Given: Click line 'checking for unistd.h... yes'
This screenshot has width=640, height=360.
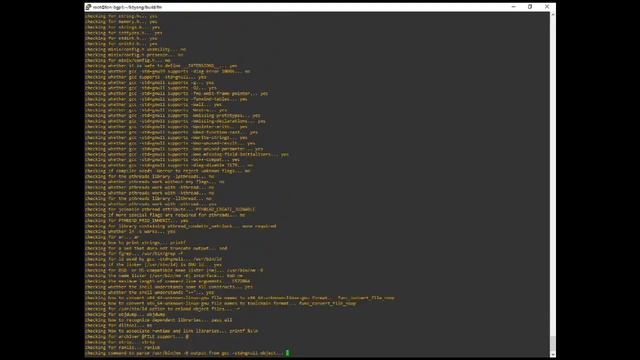Looking at the screenshot, I should [121, 44].
